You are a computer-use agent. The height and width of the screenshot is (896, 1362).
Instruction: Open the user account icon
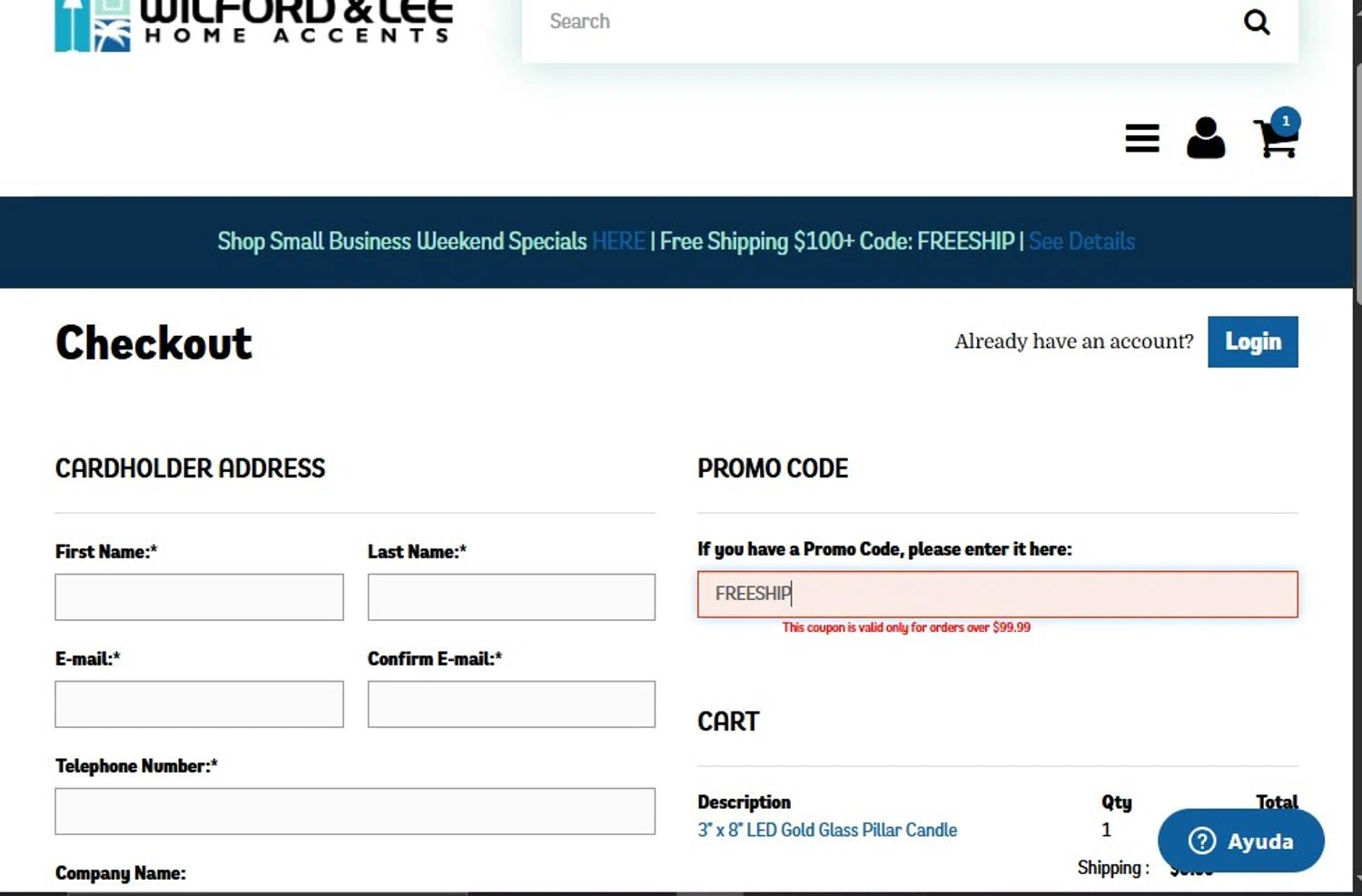point(1206,138)
